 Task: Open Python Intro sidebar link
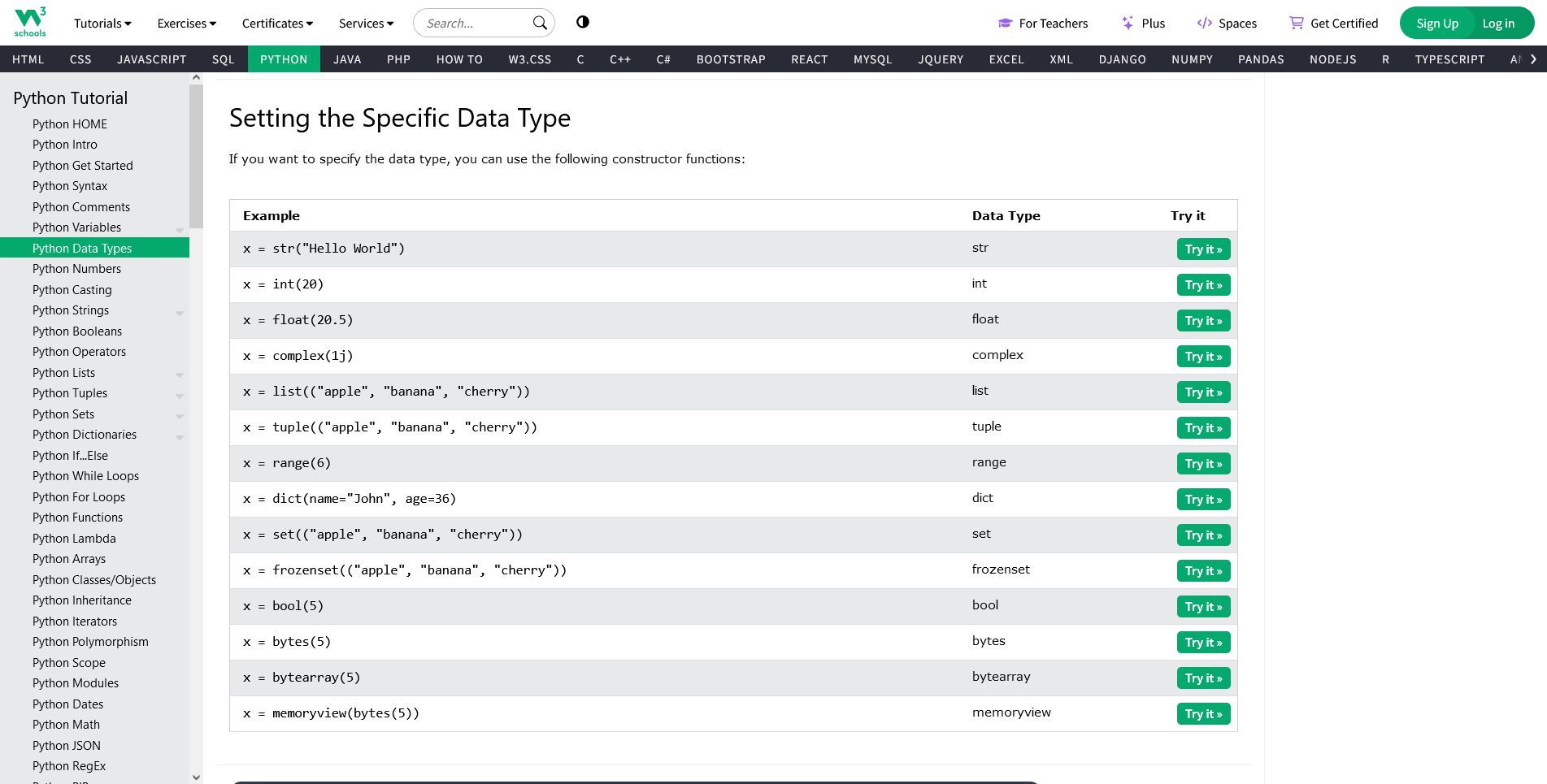click(65, 145)
